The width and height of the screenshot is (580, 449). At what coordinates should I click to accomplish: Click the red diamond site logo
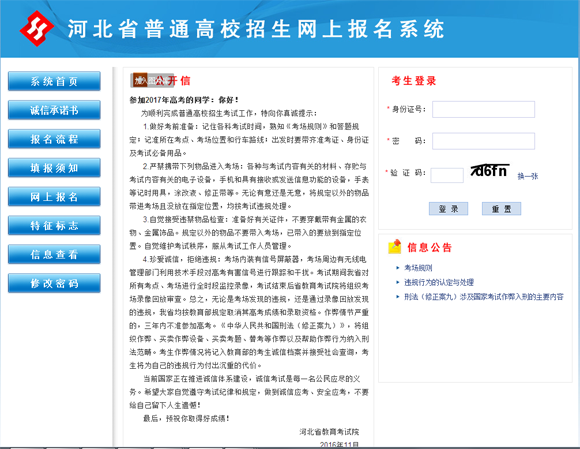[37, 28]
